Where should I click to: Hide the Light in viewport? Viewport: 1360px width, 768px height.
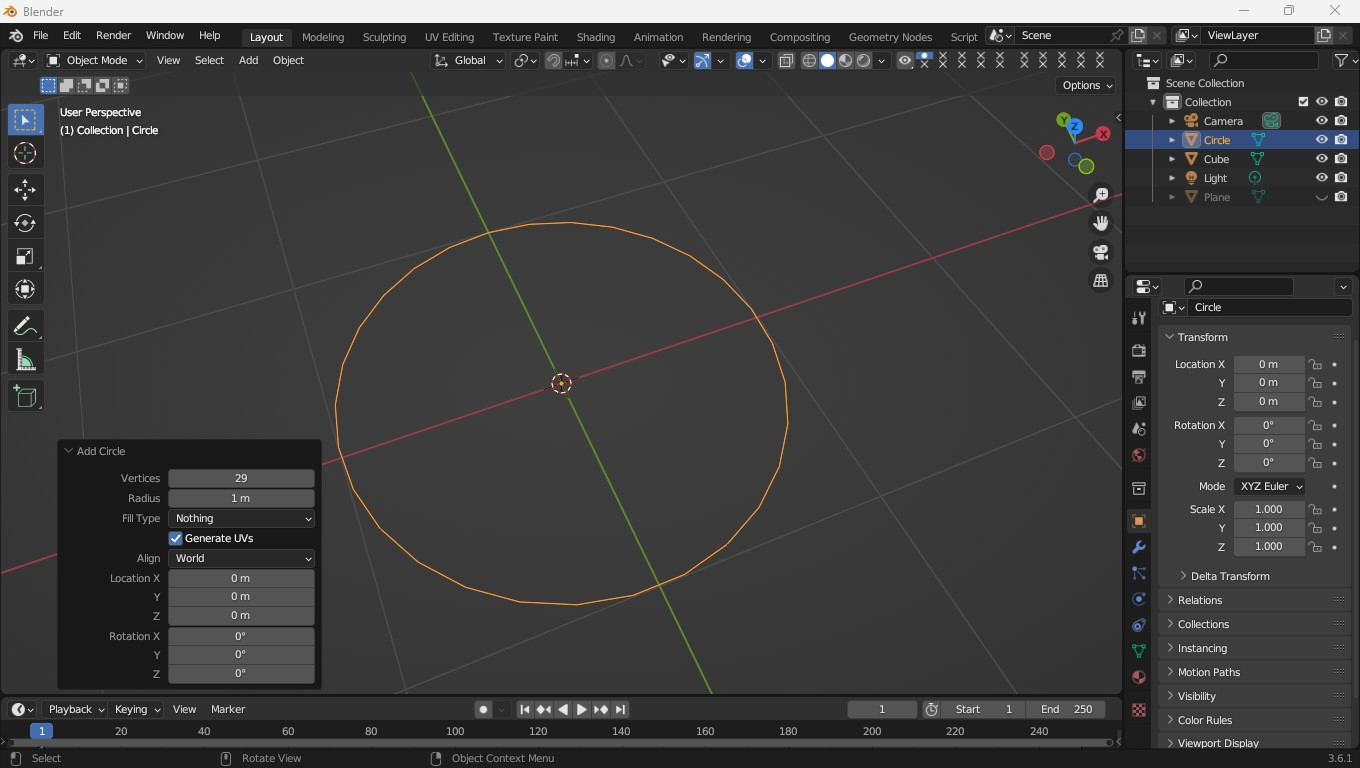pyautogui.click(x=1321, y=178)
